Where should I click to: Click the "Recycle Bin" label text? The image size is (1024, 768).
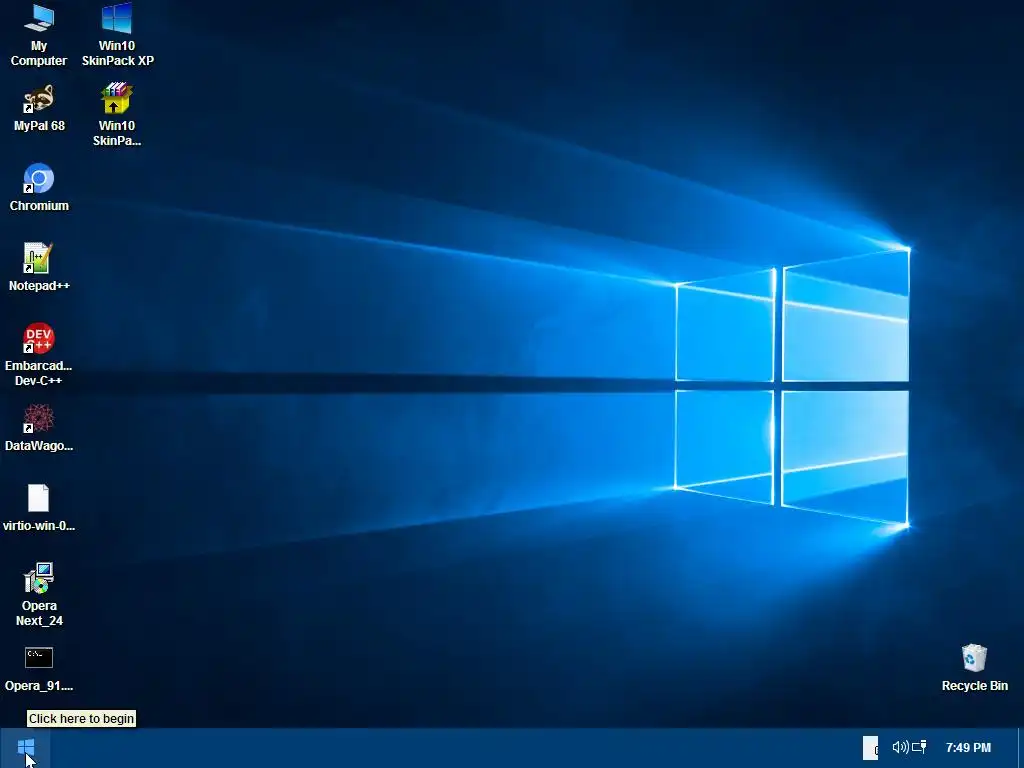[974, 686]
